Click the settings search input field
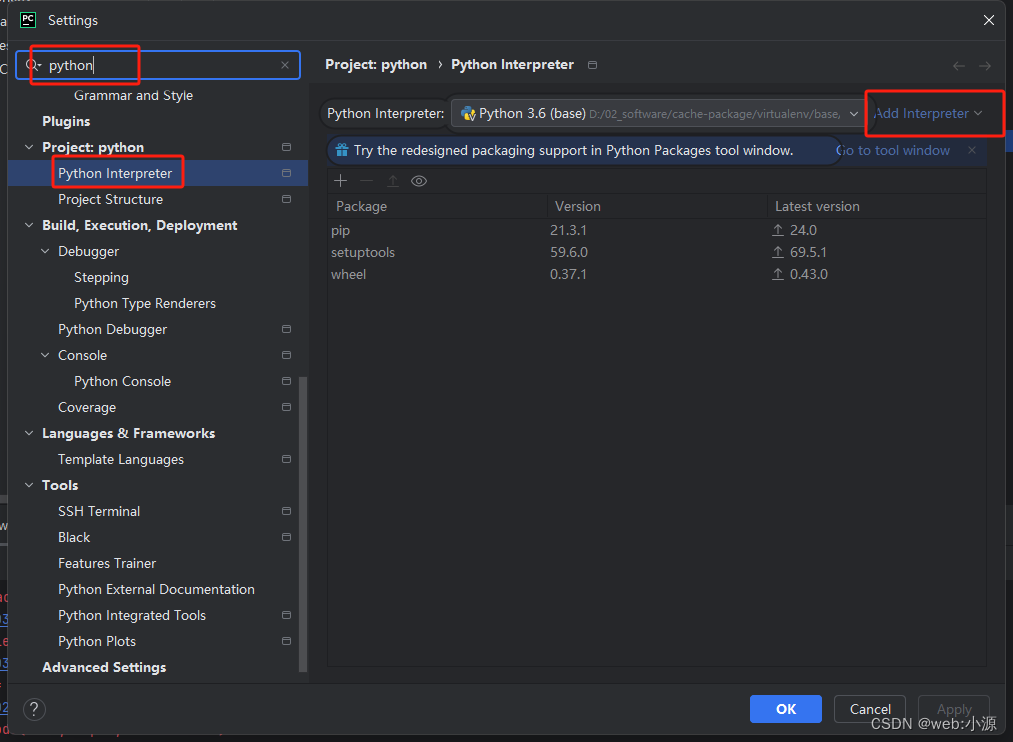The image size is (1013, 742). pyautogui.click(x=158, y=65)
